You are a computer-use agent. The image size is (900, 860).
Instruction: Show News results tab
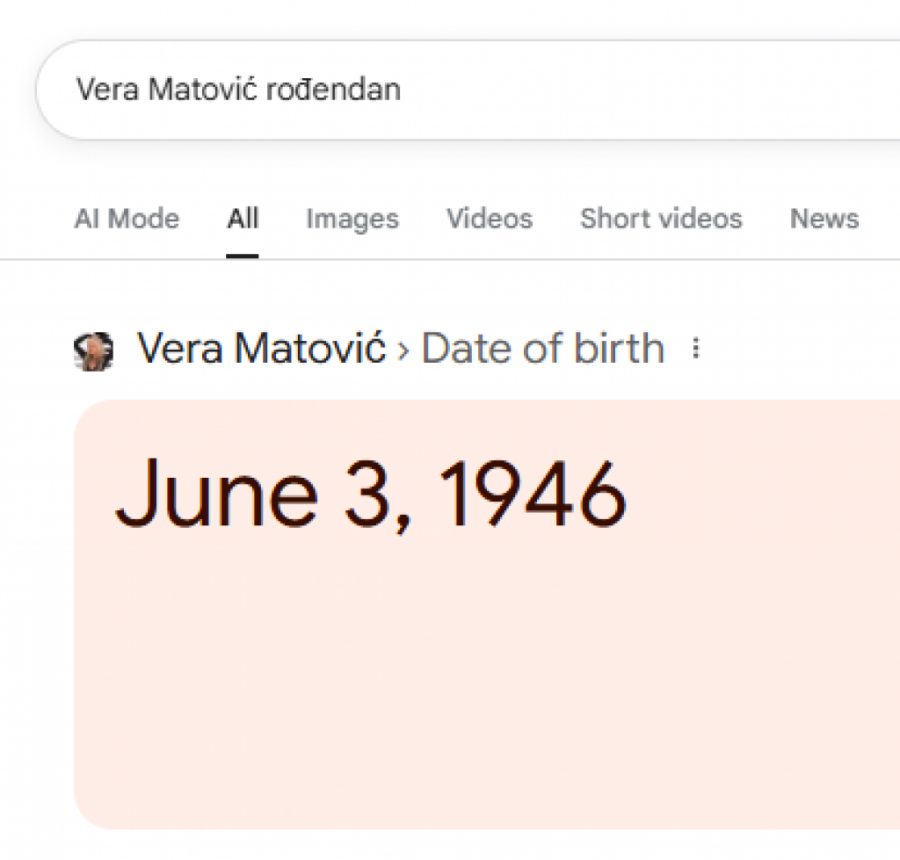(824, 219)
